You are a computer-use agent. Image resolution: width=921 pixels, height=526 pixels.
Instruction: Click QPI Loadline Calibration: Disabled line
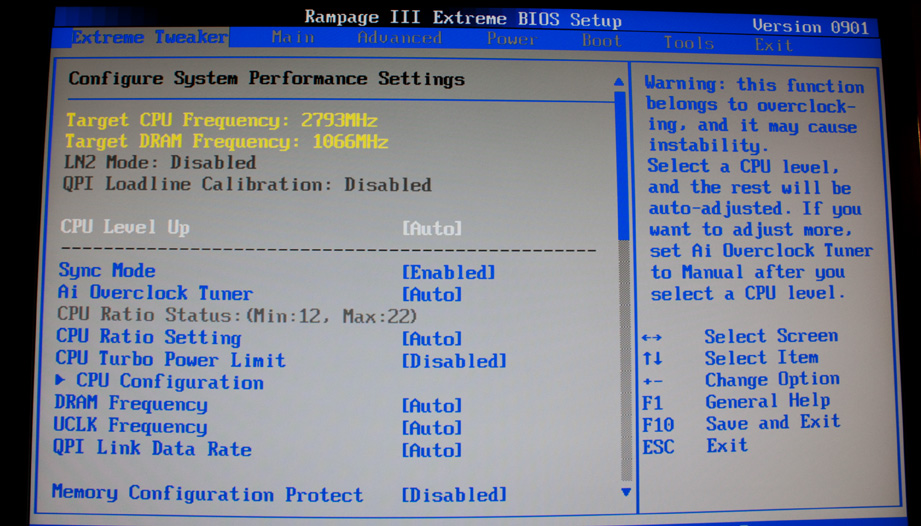pos(247,184)
